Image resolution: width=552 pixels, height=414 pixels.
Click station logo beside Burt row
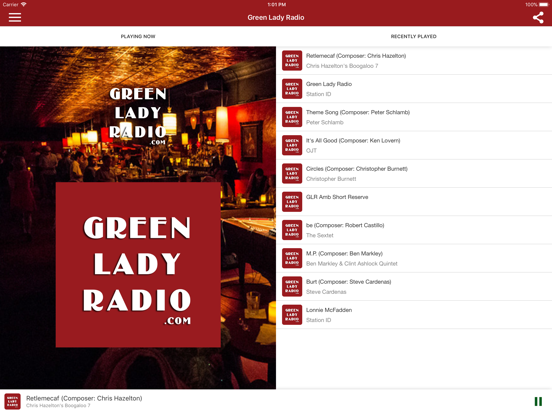(292, 287)
